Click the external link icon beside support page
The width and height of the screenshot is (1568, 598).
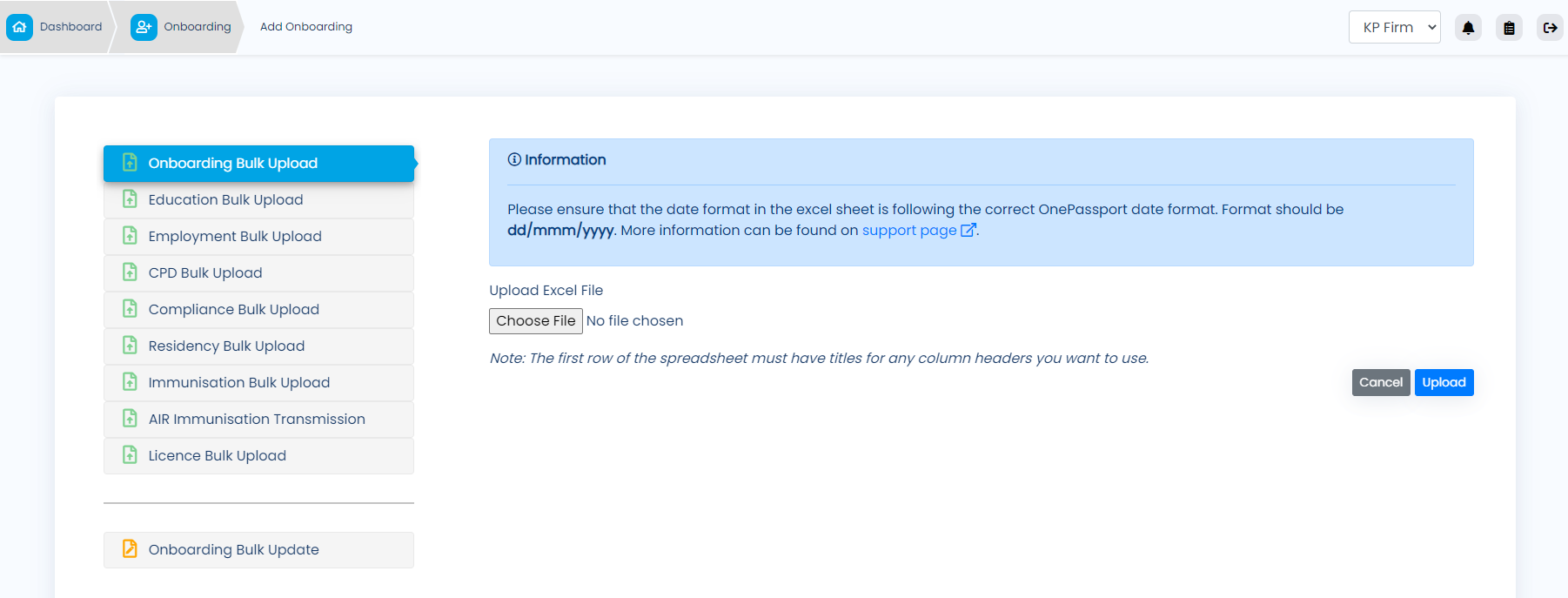click(x=968, y=230)
